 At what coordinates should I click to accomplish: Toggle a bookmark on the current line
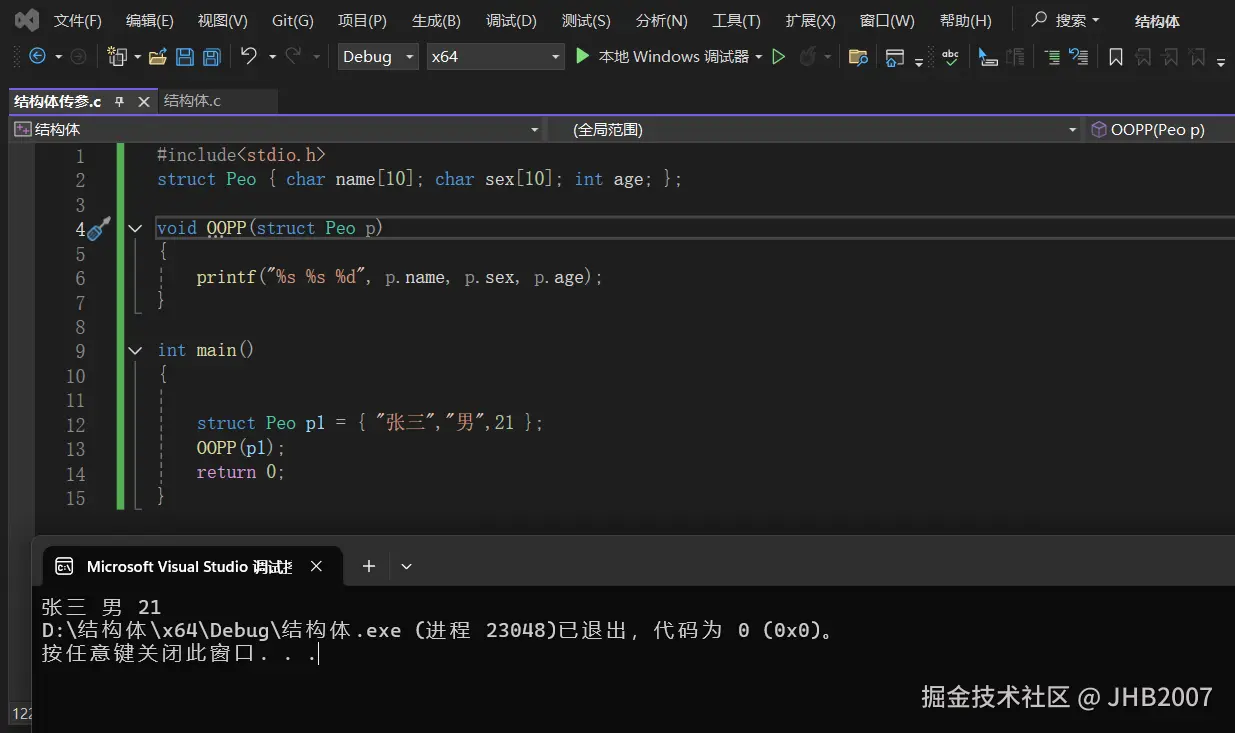[1116, 57]
